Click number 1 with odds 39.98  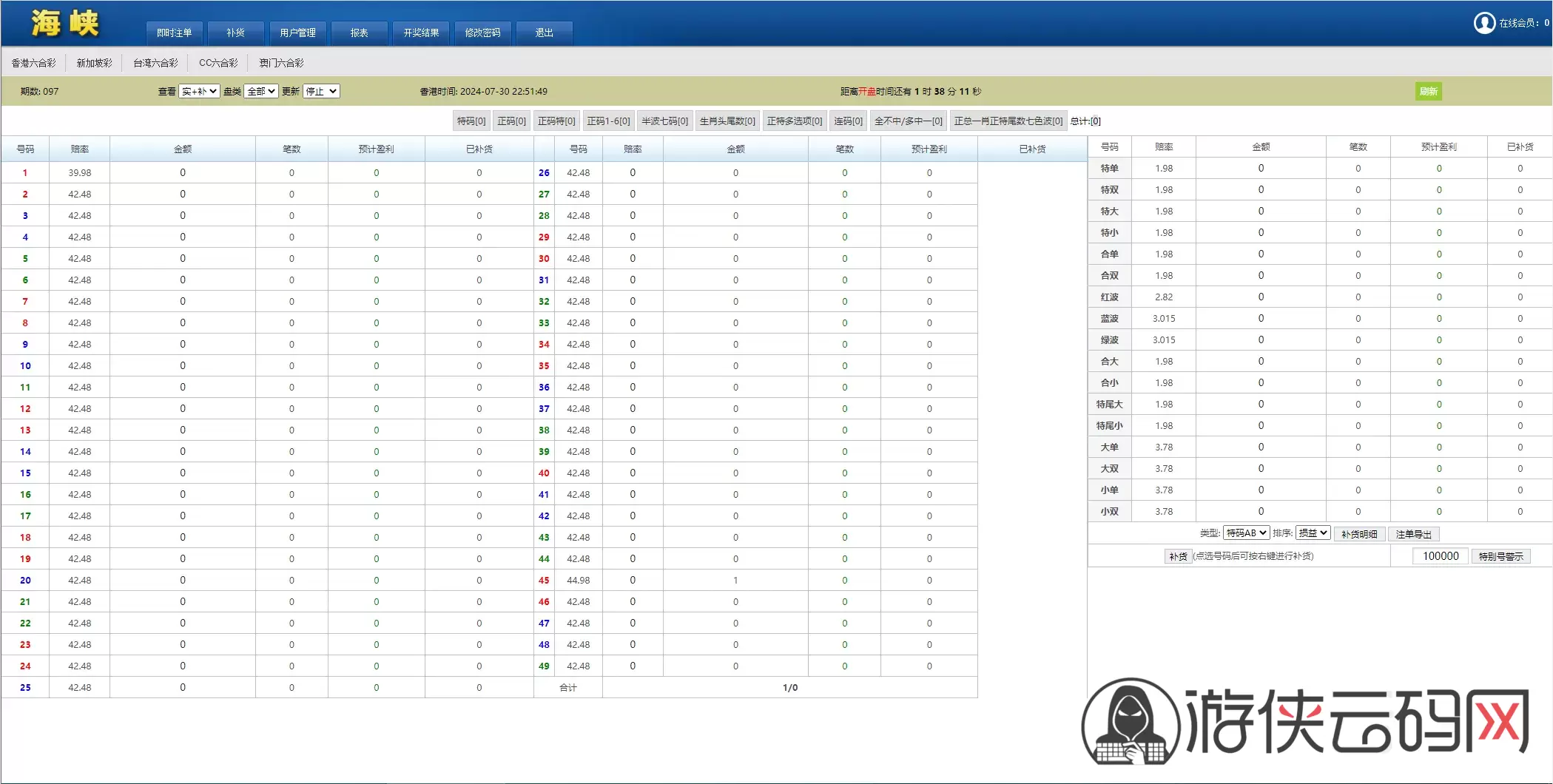pyautogui.click(x=25, y=172)
